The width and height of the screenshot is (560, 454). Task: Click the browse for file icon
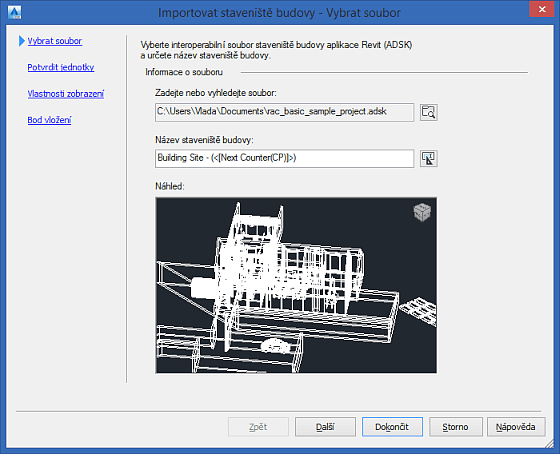point(429,113)
